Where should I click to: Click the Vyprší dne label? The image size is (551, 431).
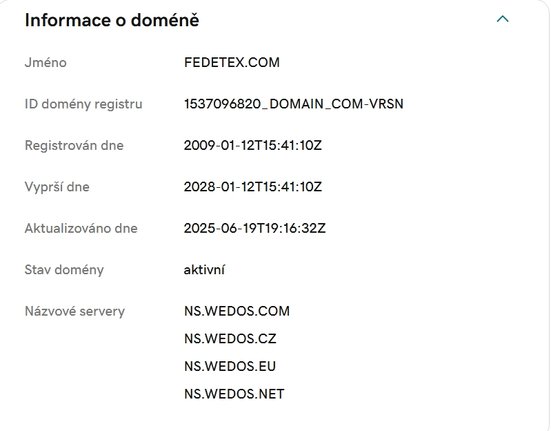point(57,187)
